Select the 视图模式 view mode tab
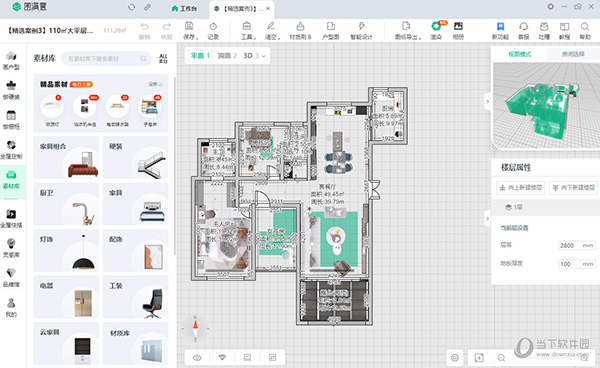The width and height of the screenshot is (600, 368). 519,54
